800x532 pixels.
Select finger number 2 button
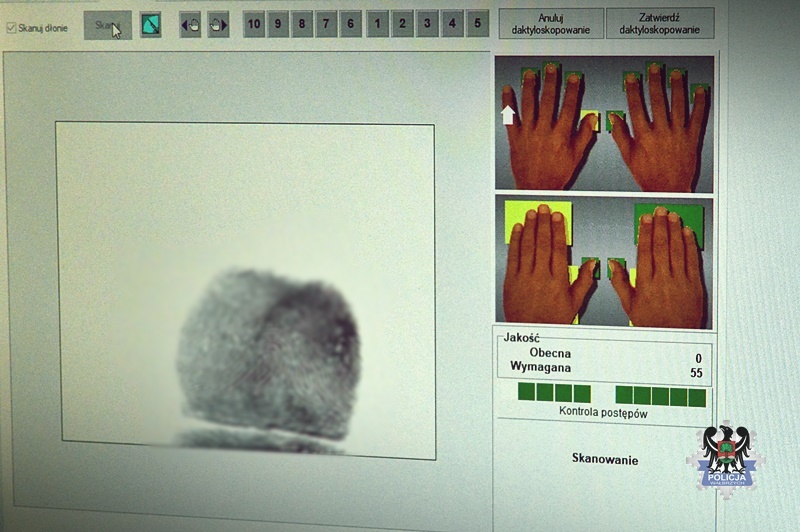pos(402,23)
